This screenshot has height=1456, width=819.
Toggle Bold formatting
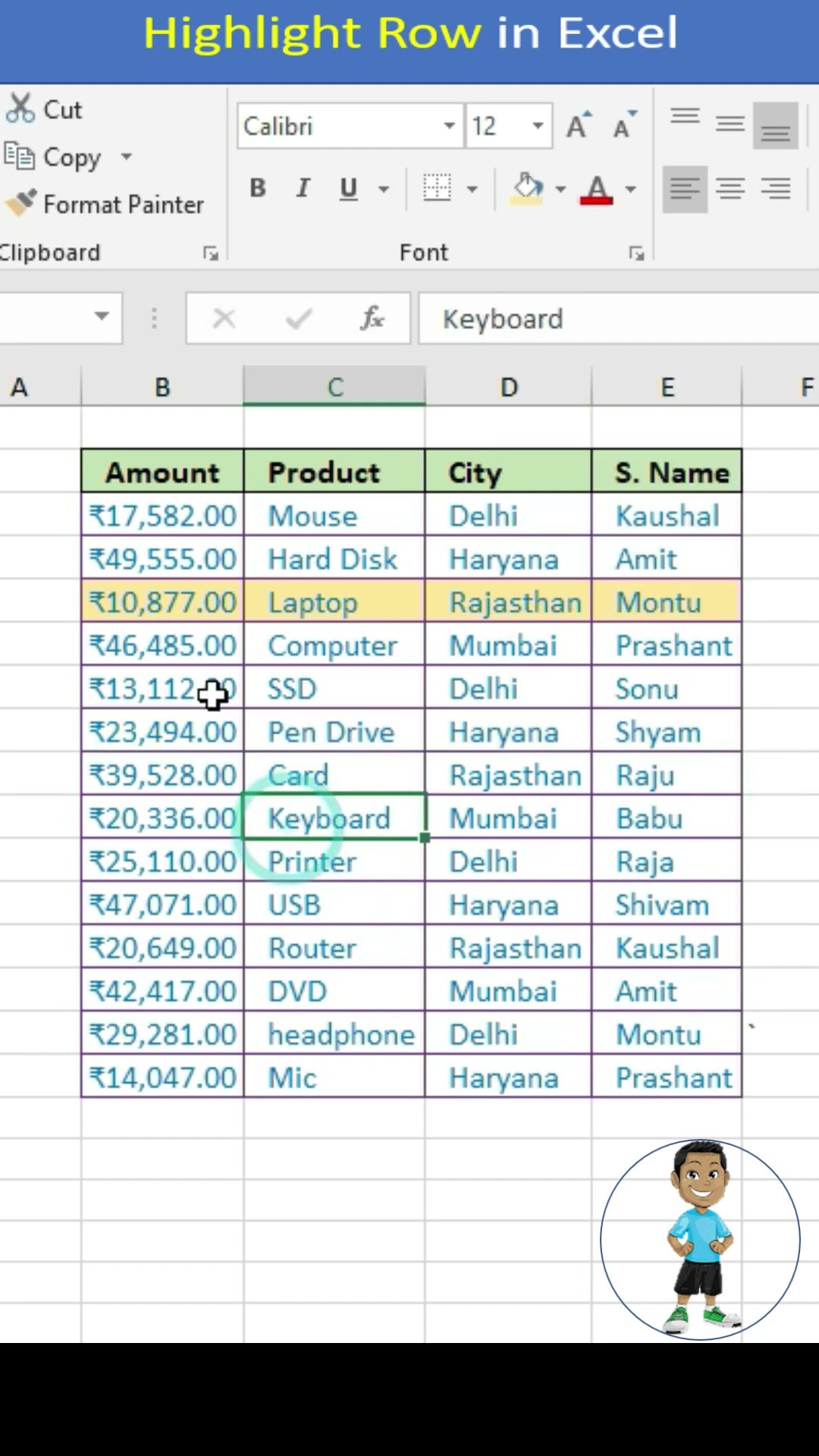(x=258, y=188)
